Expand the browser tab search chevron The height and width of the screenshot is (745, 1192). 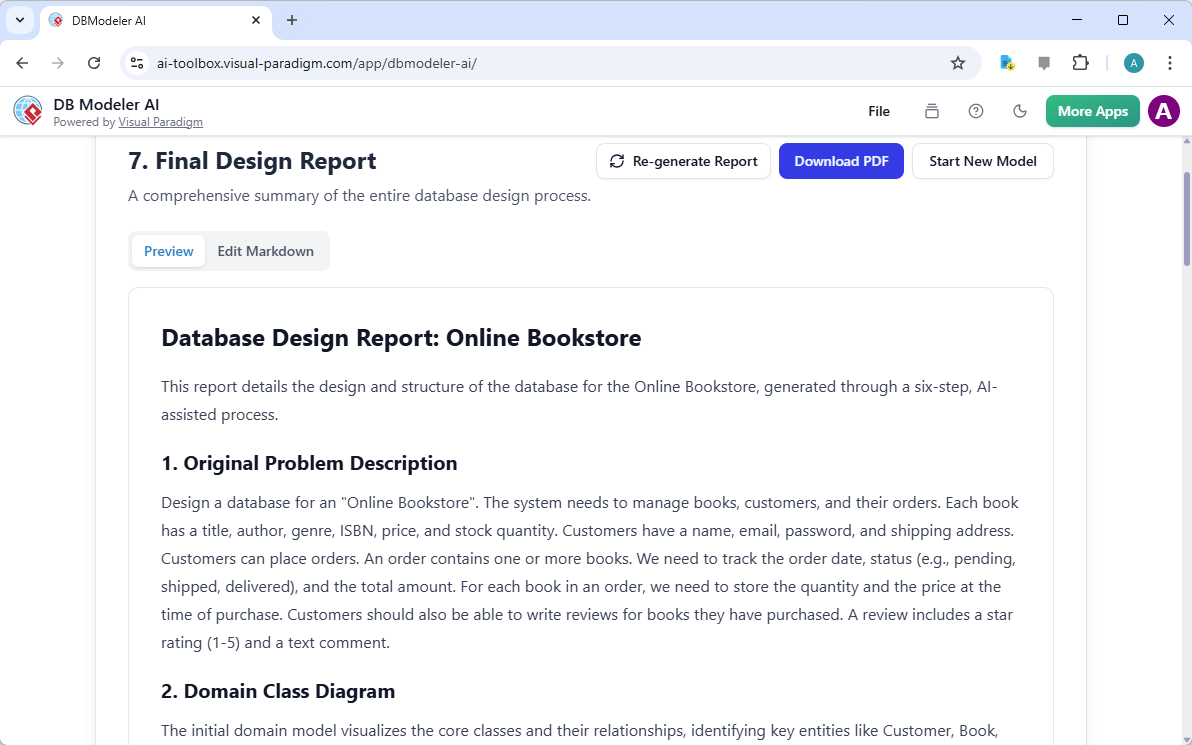(19, 20)
